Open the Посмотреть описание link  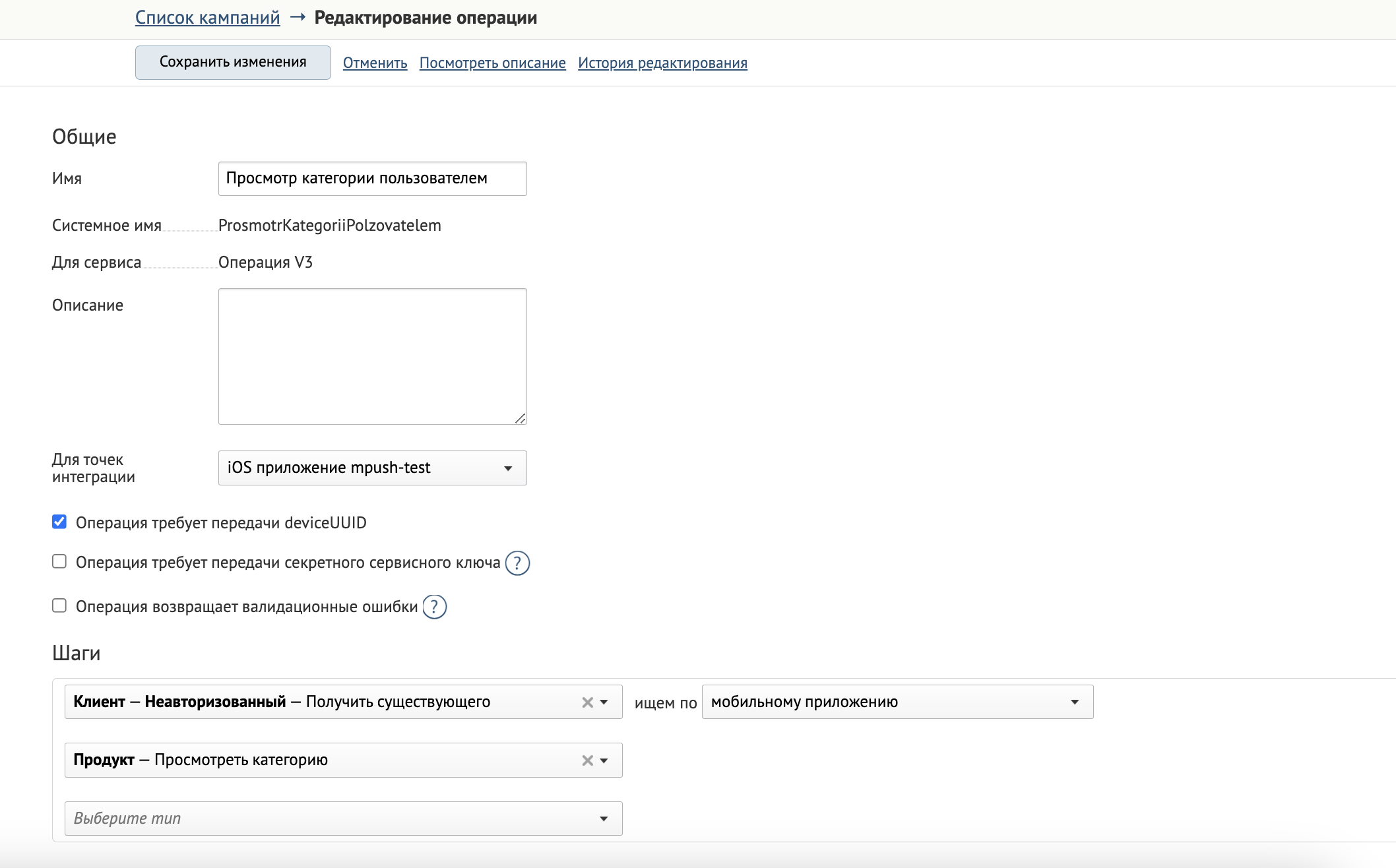(x=492, y=63)
